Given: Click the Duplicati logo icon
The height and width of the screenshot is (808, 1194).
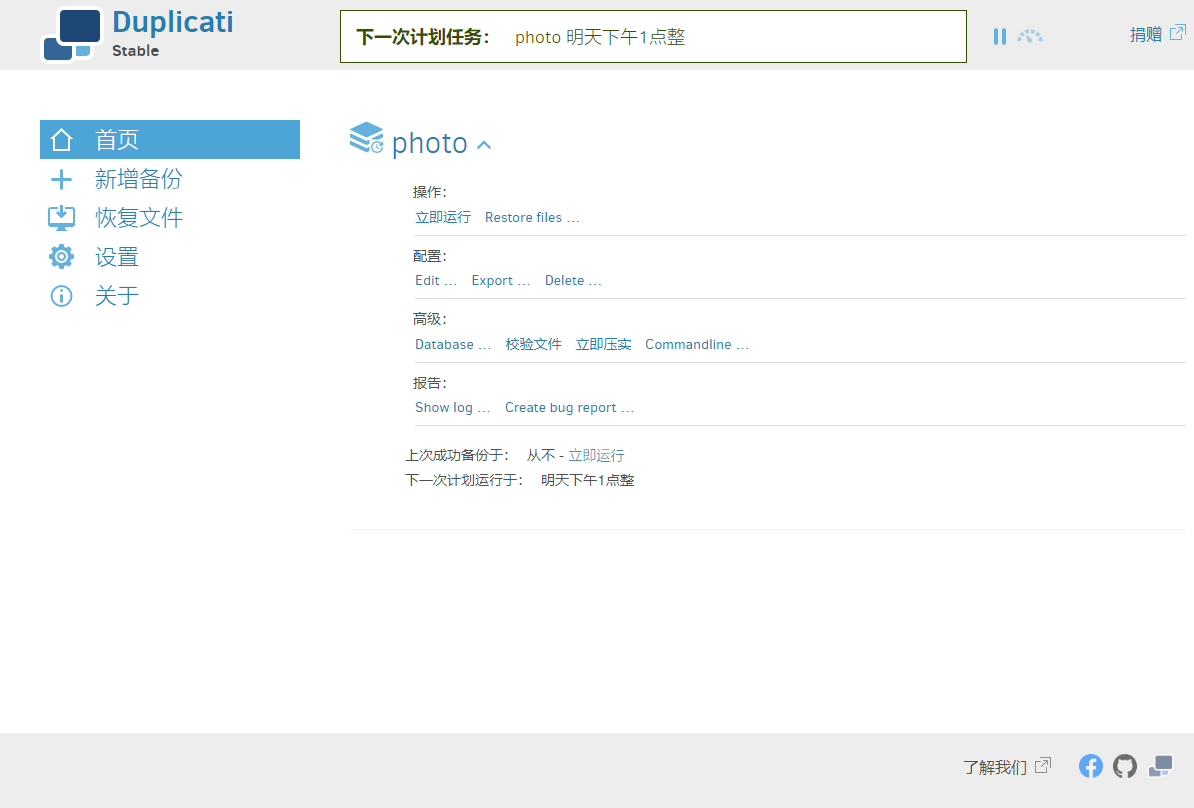Looking at the screenshot, I should point(72,35).
